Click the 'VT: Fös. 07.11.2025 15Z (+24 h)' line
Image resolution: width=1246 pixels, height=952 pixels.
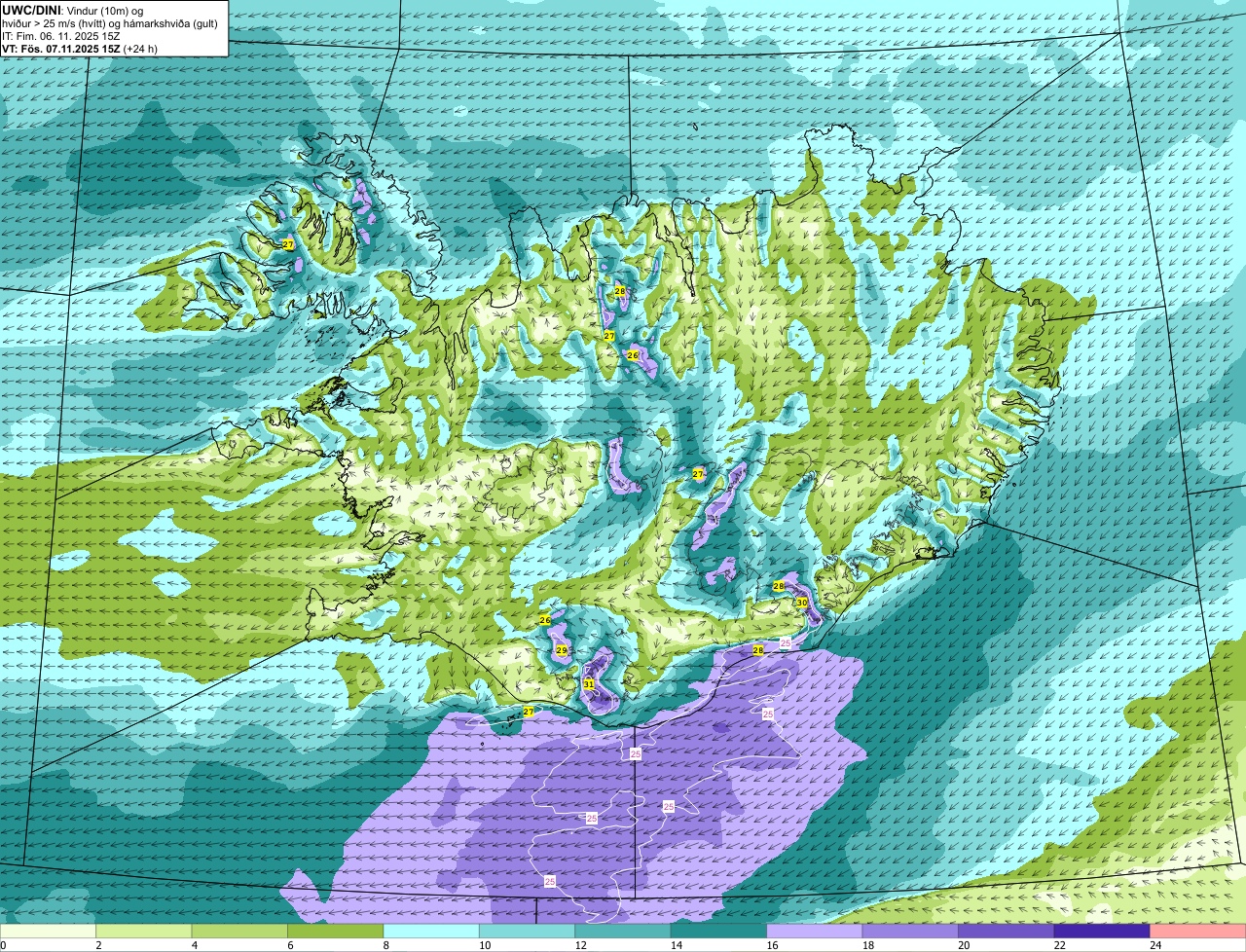pyautogui.click(x=80, y=49)
